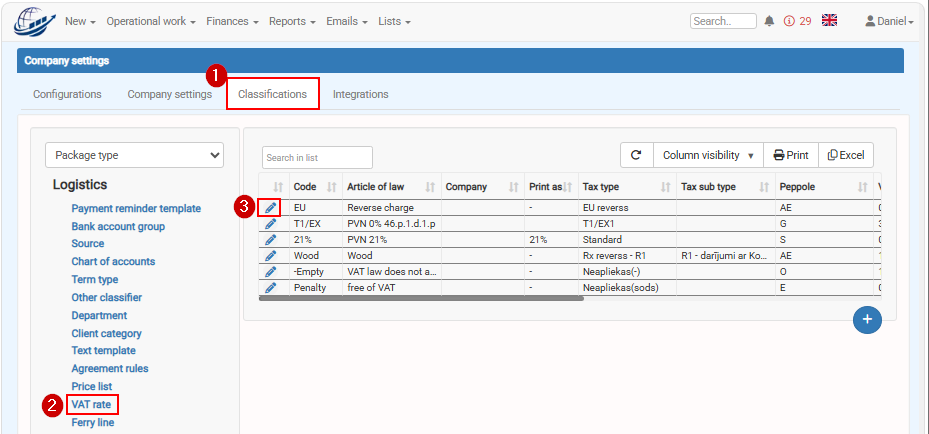Open the VAT rate classifier
Image resolution: width=929 pixels, height=434 pixels.
[91, 404]
